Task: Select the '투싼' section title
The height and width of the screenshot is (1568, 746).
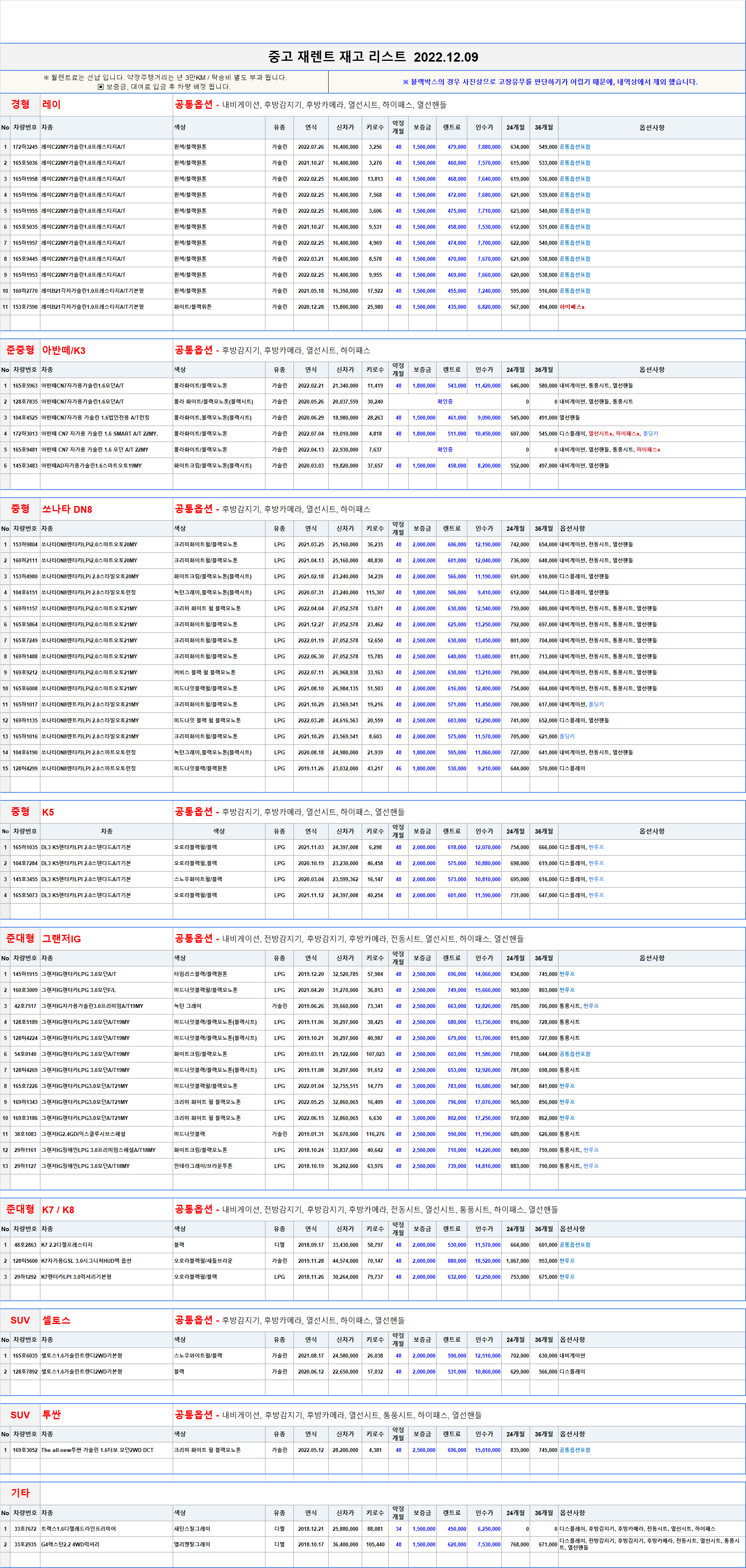Action: (x=51, y=1415)
